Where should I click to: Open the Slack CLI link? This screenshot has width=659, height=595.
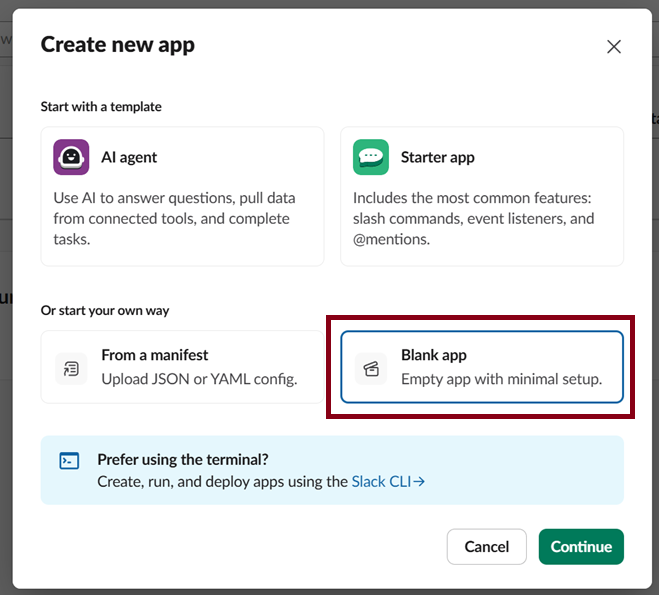point(388,482)
